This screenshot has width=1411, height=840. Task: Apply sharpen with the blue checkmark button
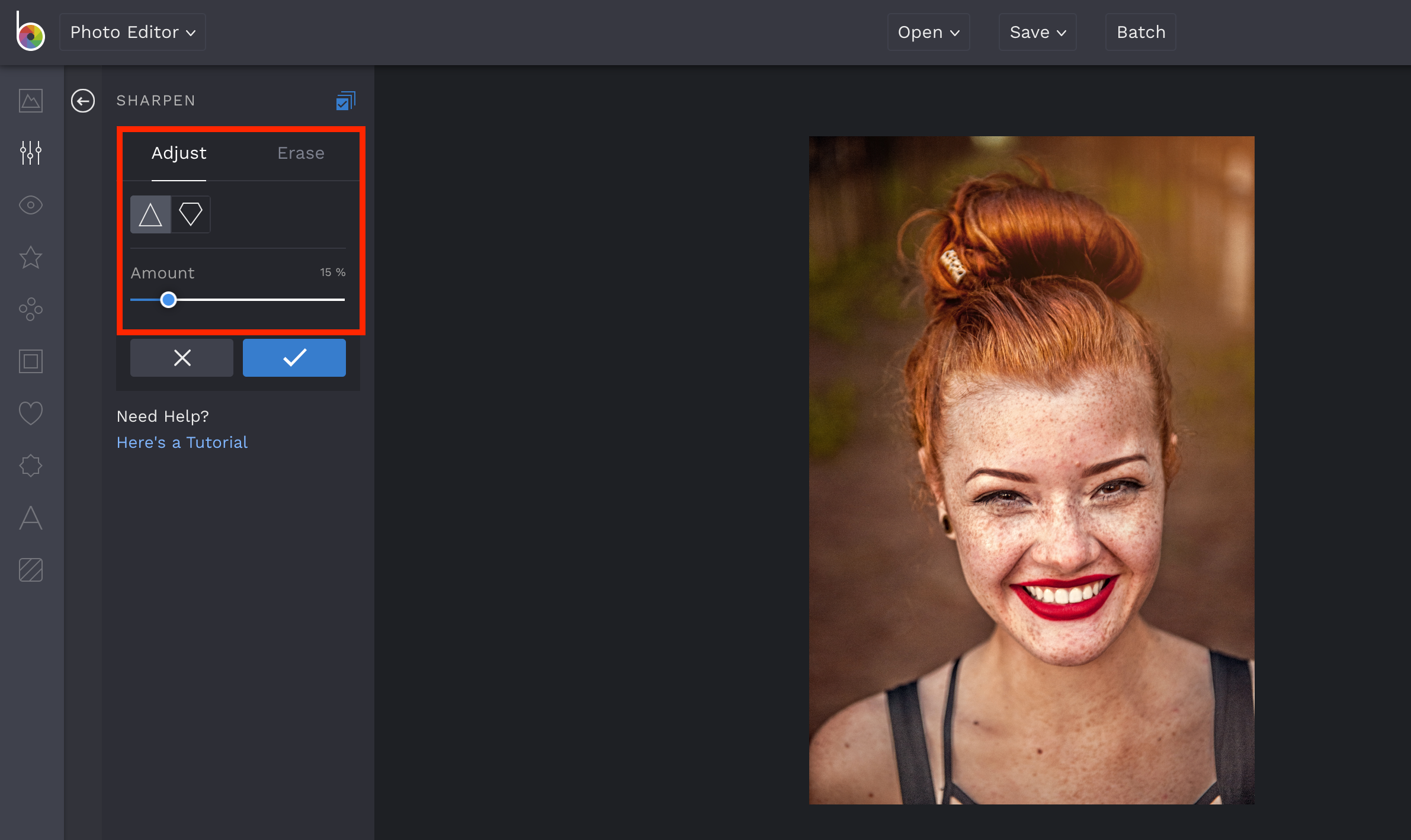point(294,357)
